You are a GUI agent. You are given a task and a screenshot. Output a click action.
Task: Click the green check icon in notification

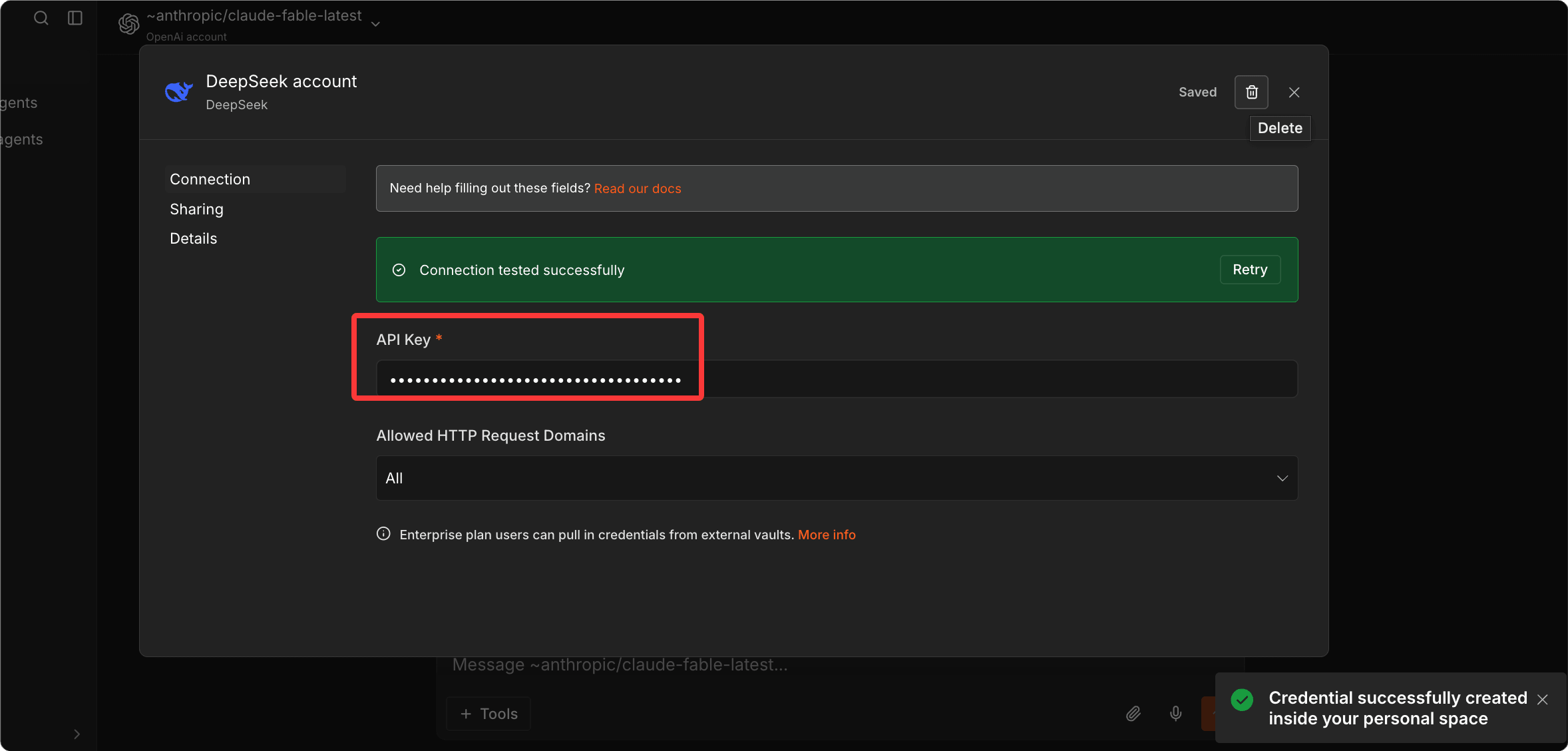[x=1242, y=700]
